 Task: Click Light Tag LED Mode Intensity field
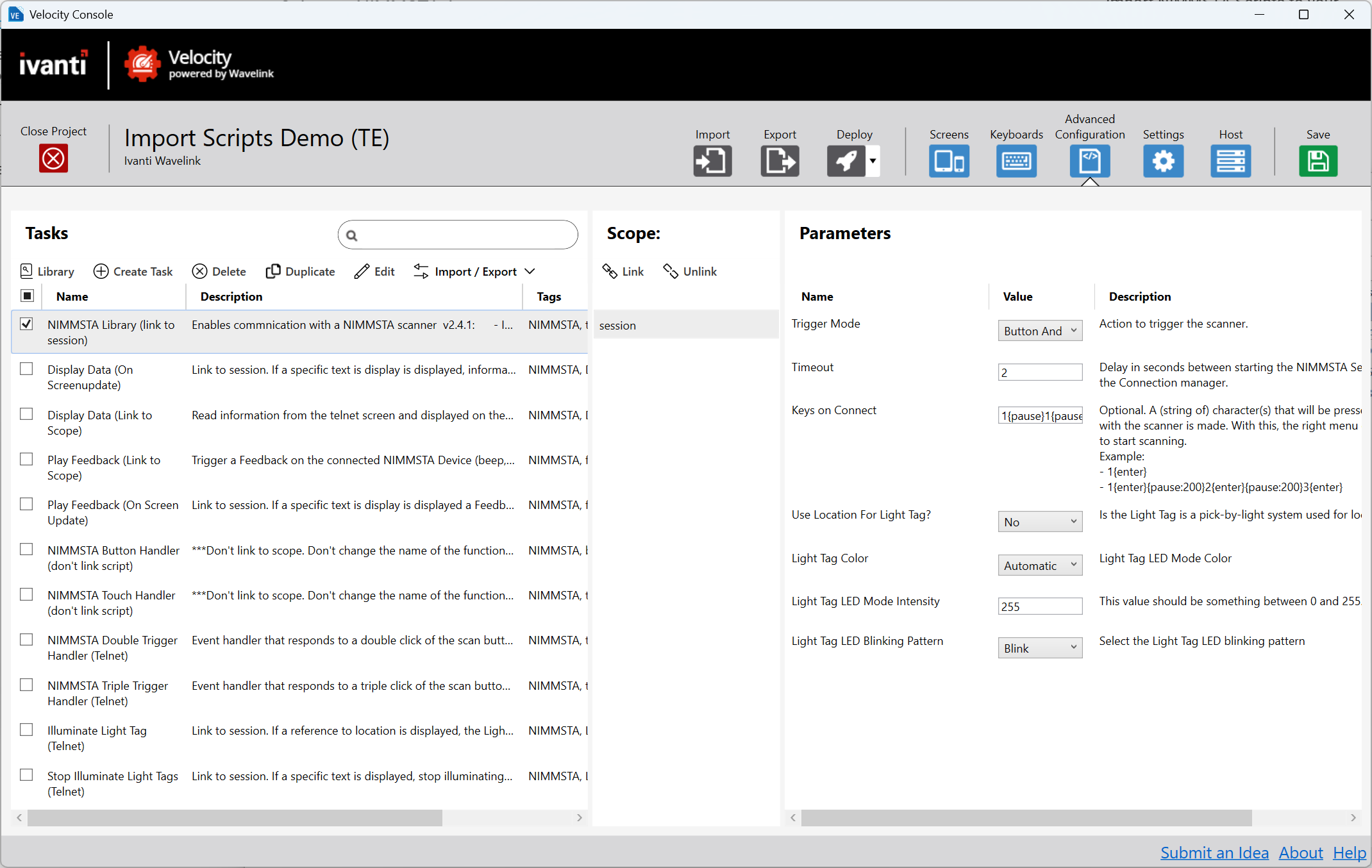point(1040,606)
